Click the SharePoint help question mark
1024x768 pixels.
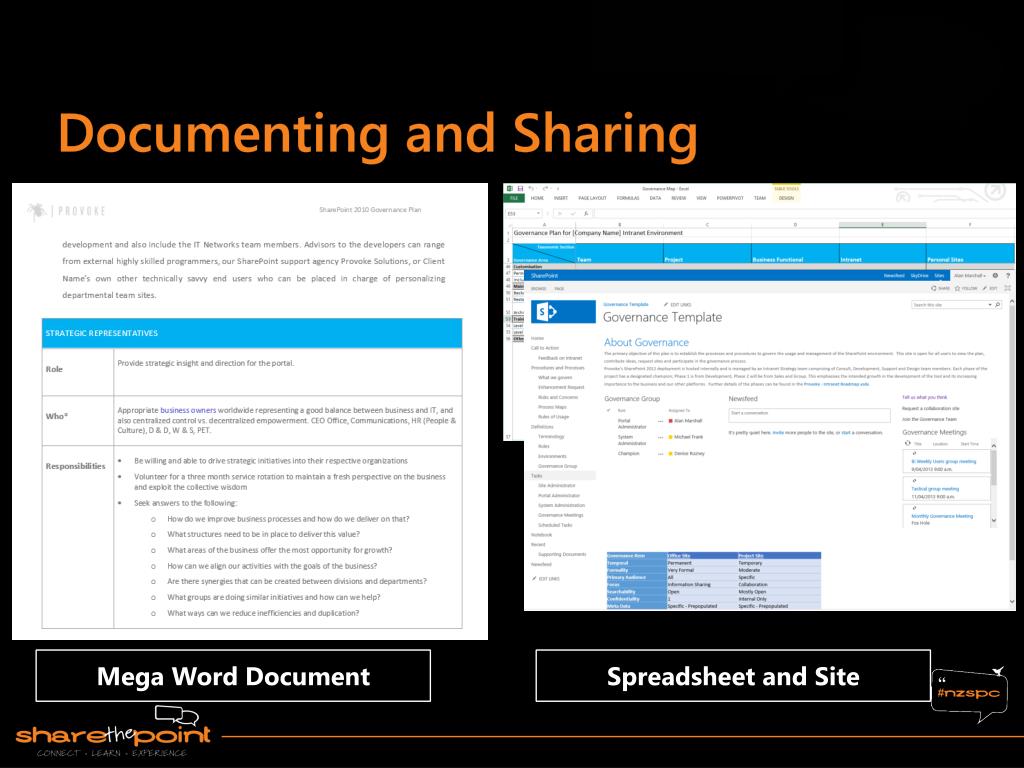(1008, 276)
